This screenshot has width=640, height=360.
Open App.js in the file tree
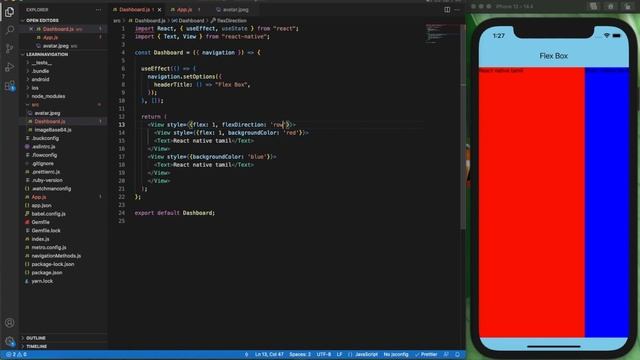coord(39,197)
